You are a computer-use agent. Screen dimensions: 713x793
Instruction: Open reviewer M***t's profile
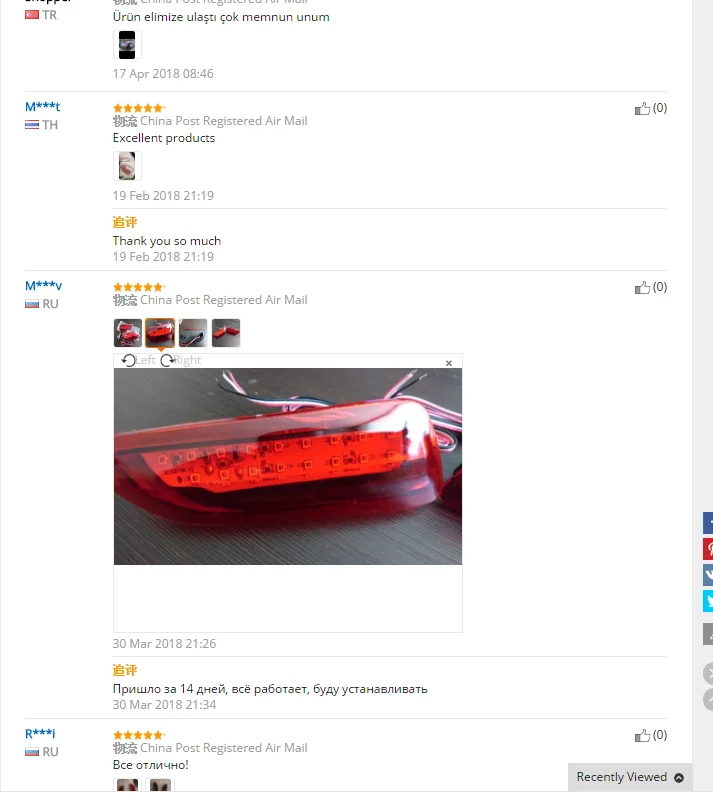(42, 107)
